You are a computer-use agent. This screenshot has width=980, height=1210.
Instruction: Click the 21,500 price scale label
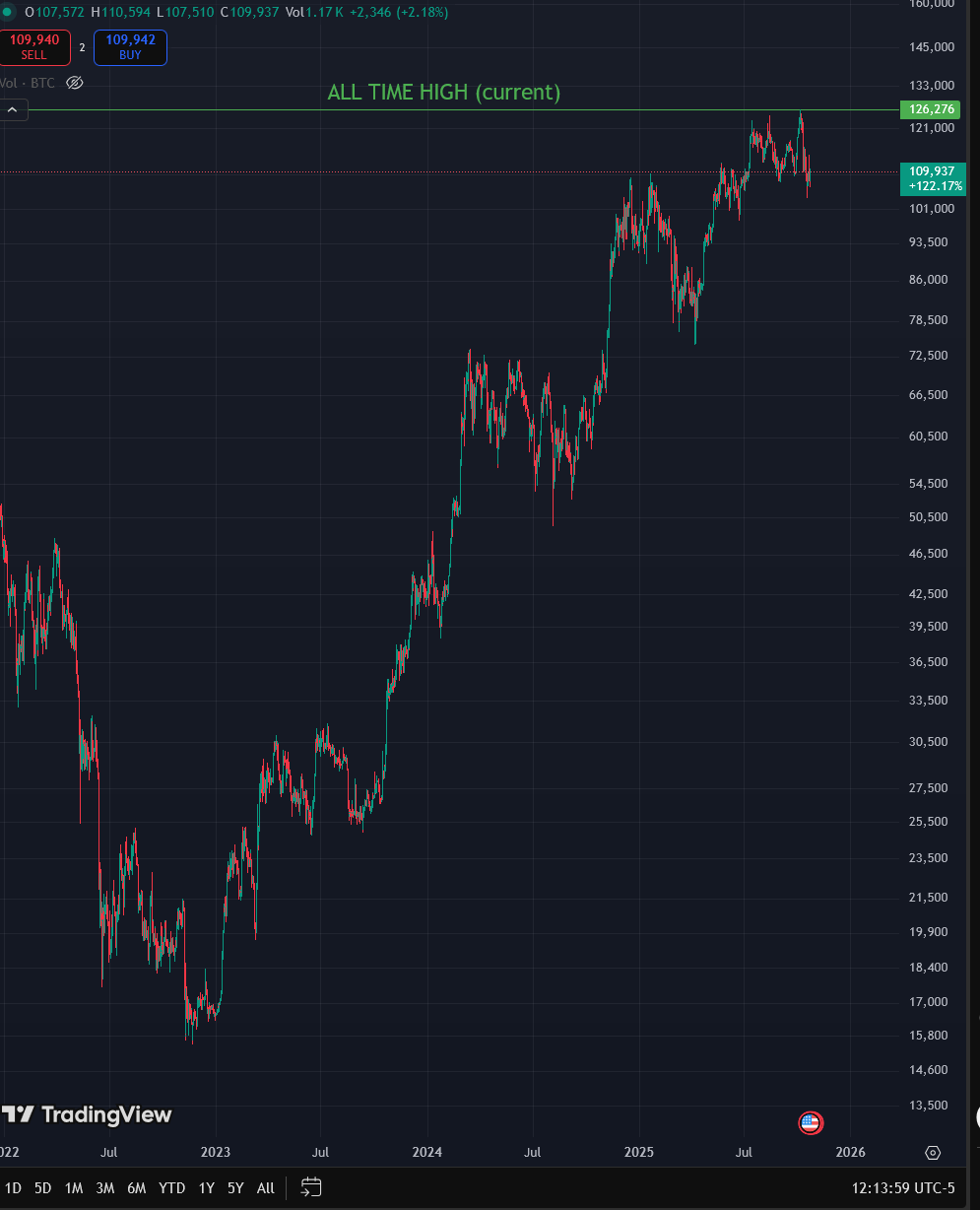929,898
